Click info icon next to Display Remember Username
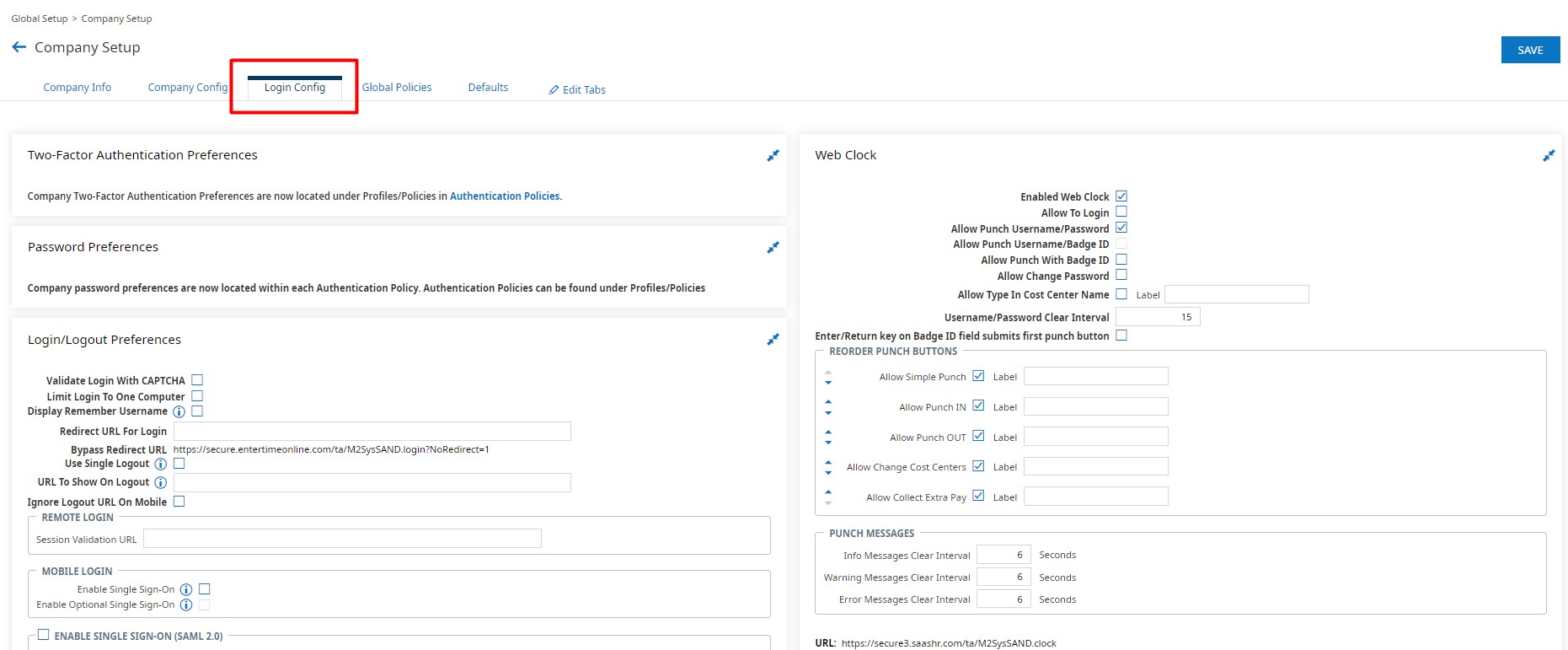The image size is (1568, 650). [x=179, y=412]
